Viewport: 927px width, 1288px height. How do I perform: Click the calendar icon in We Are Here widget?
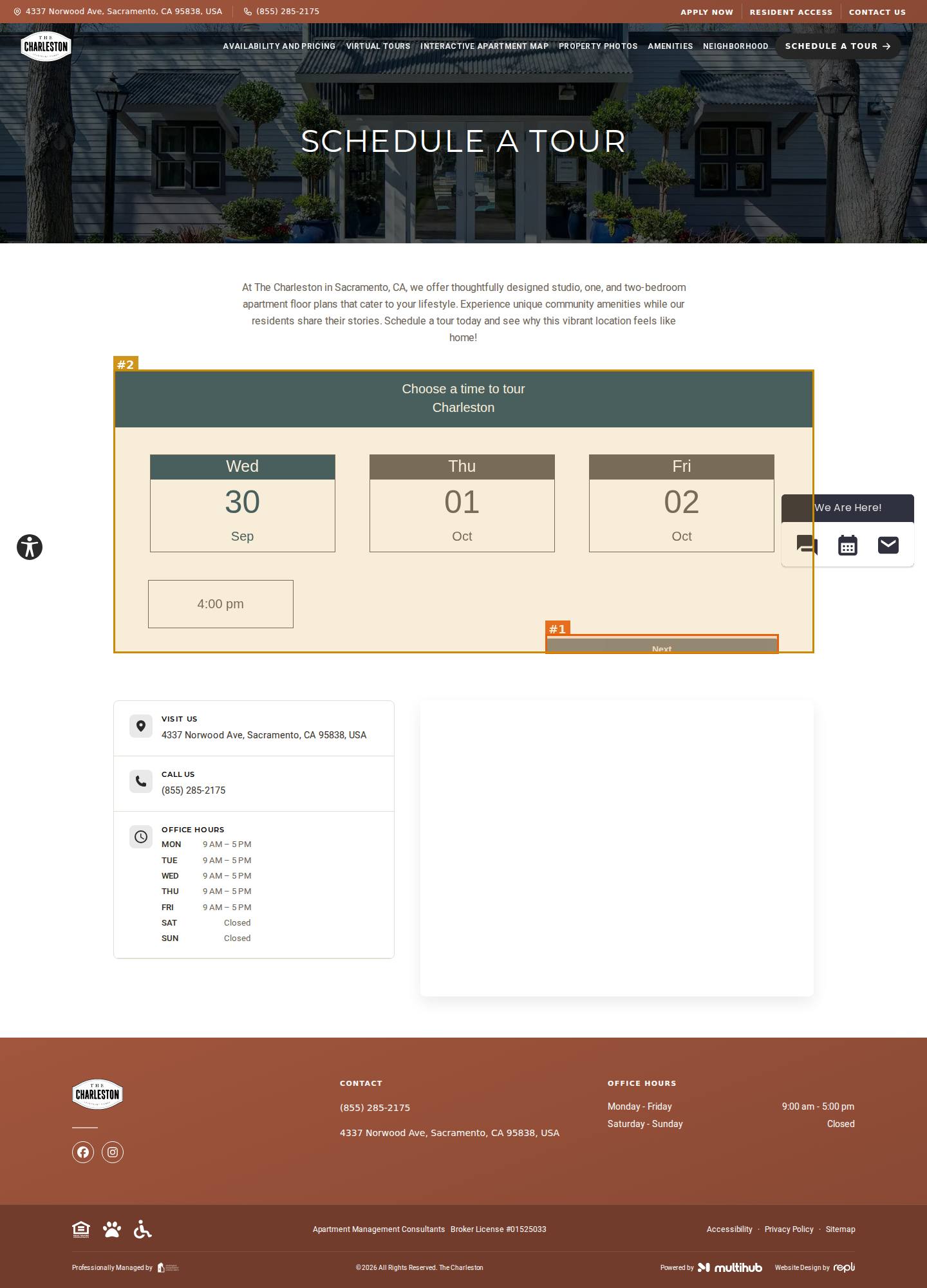848,545
